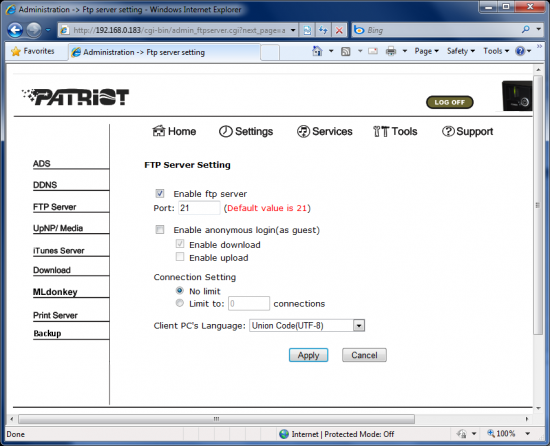Click the Apply button
550x446 pixels.
tap(308, 355)
